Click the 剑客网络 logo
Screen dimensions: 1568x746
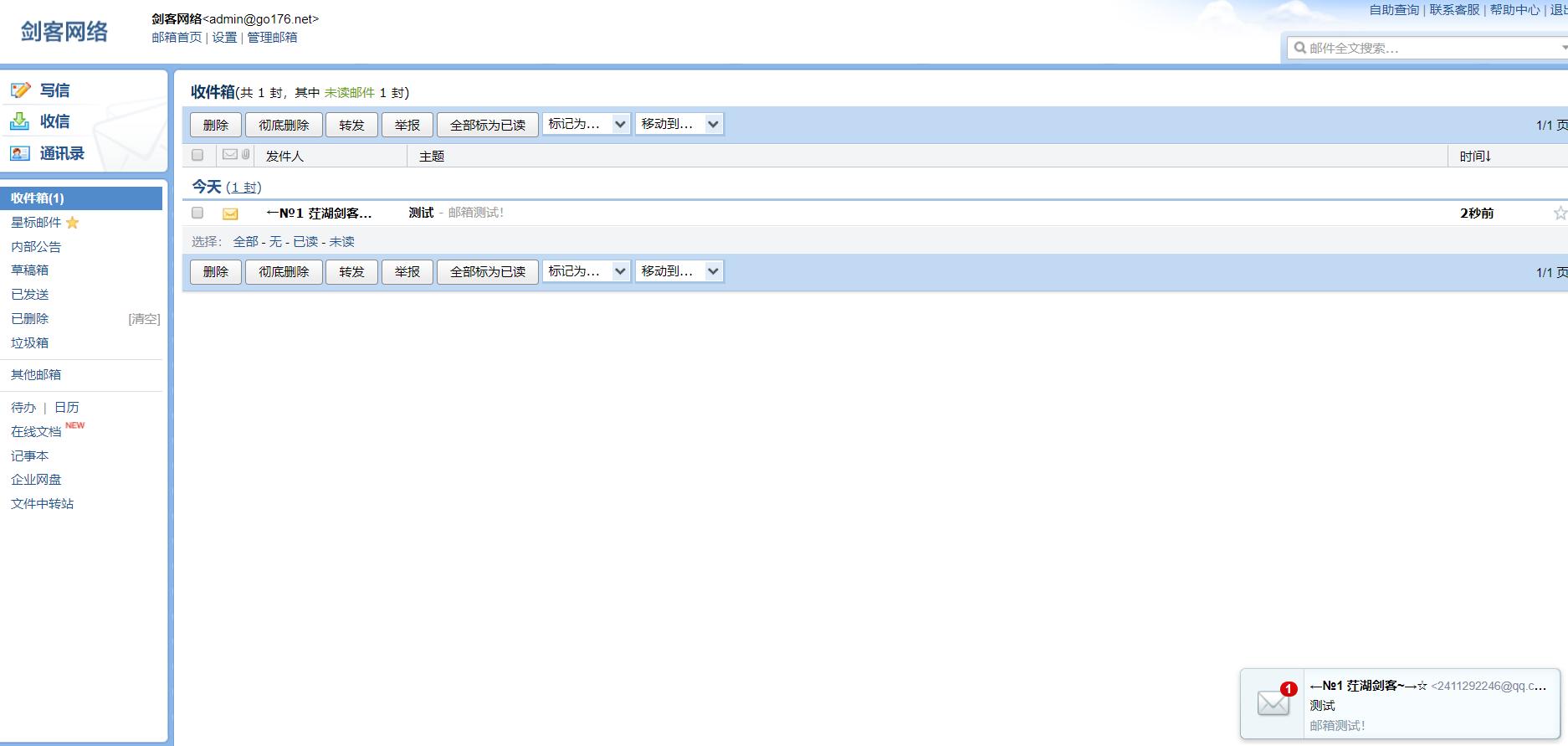coord(64,32)
